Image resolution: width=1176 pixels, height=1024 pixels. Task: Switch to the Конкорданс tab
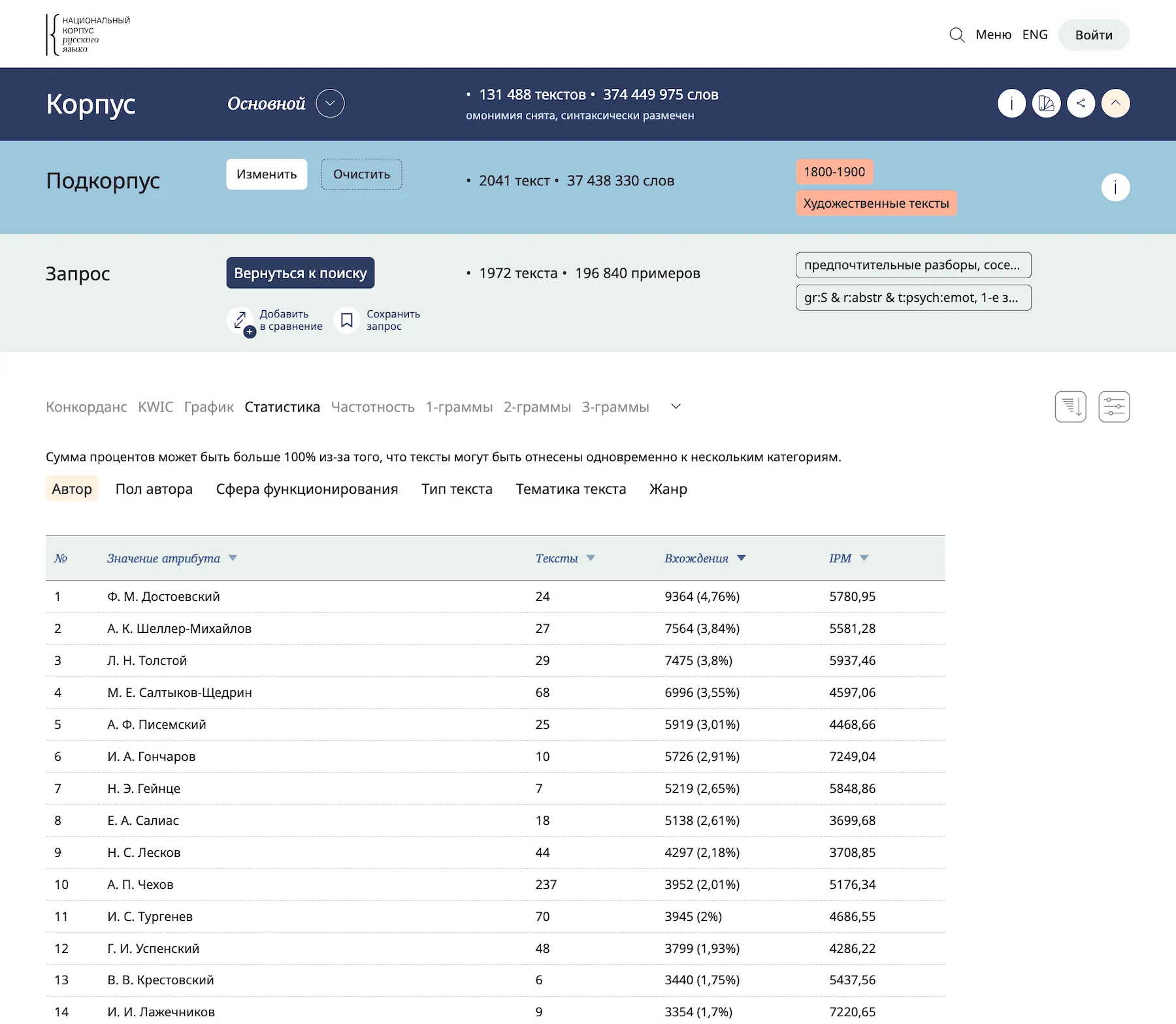[86, 407]
